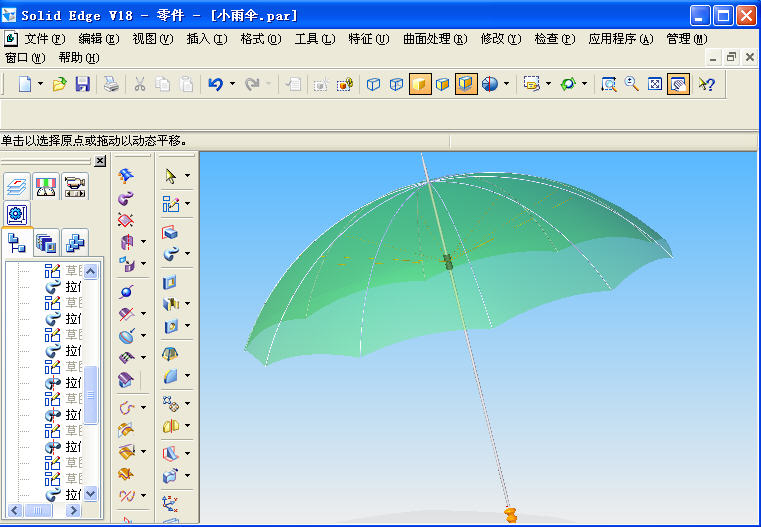
Task: Click the bounded surface tool with red outline
Action: click(x=126, y=220)
